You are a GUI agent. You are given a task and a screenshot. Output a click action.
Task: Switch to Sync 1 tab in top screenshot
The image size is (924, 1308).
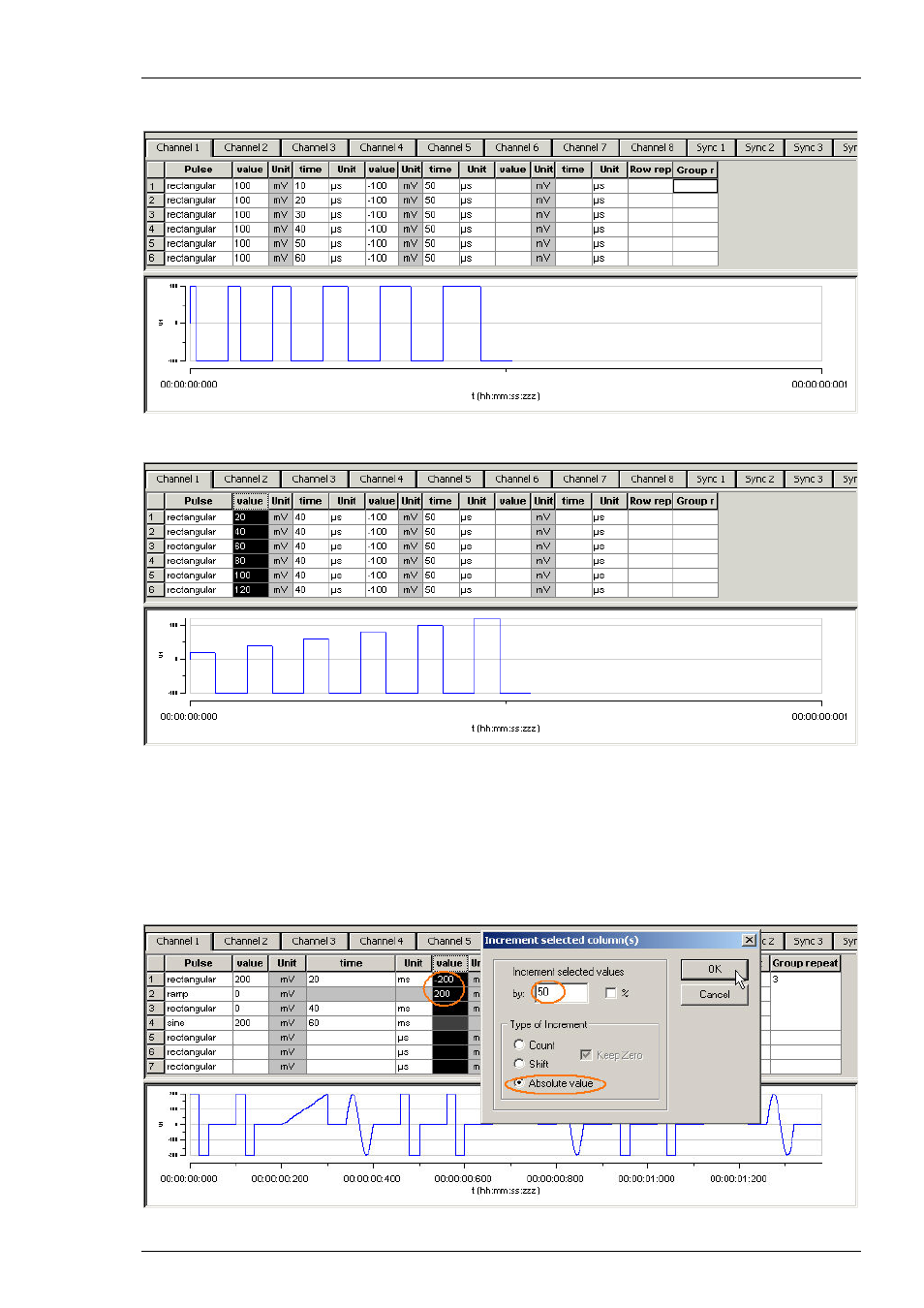(710, 148)
